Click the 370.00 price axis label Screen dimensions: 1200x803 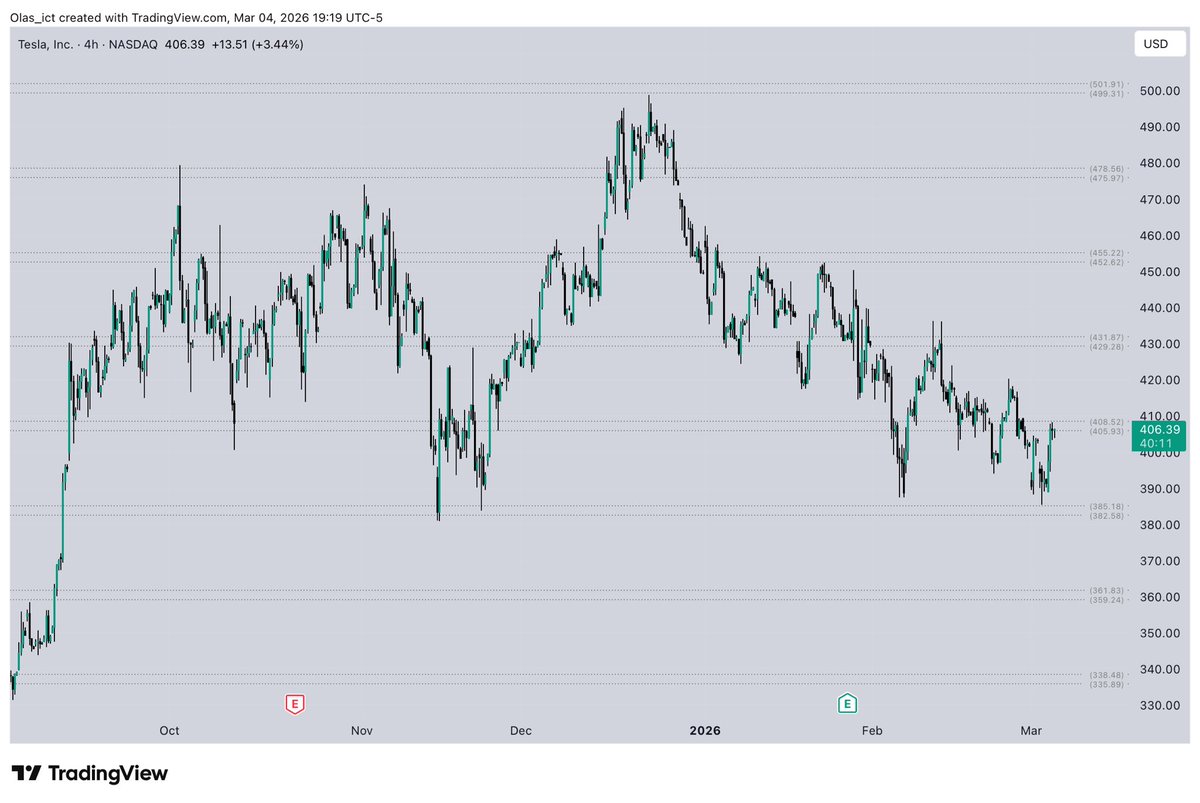pyautogui.click(x=1158, y=561)
